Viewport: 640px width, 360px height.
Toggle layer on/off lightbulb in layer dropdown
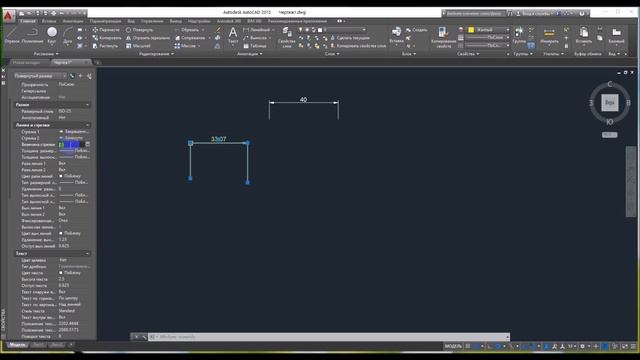click(x=301, y=30)
